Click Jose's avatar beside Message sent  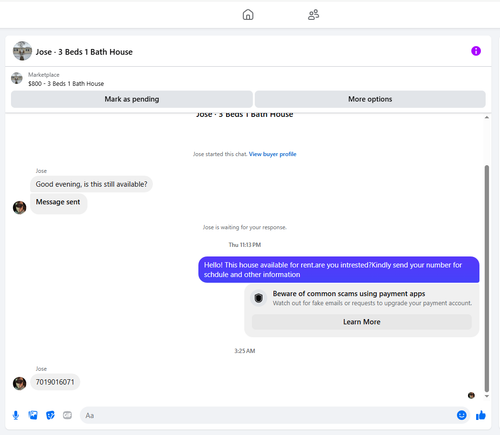pos(19,207)
